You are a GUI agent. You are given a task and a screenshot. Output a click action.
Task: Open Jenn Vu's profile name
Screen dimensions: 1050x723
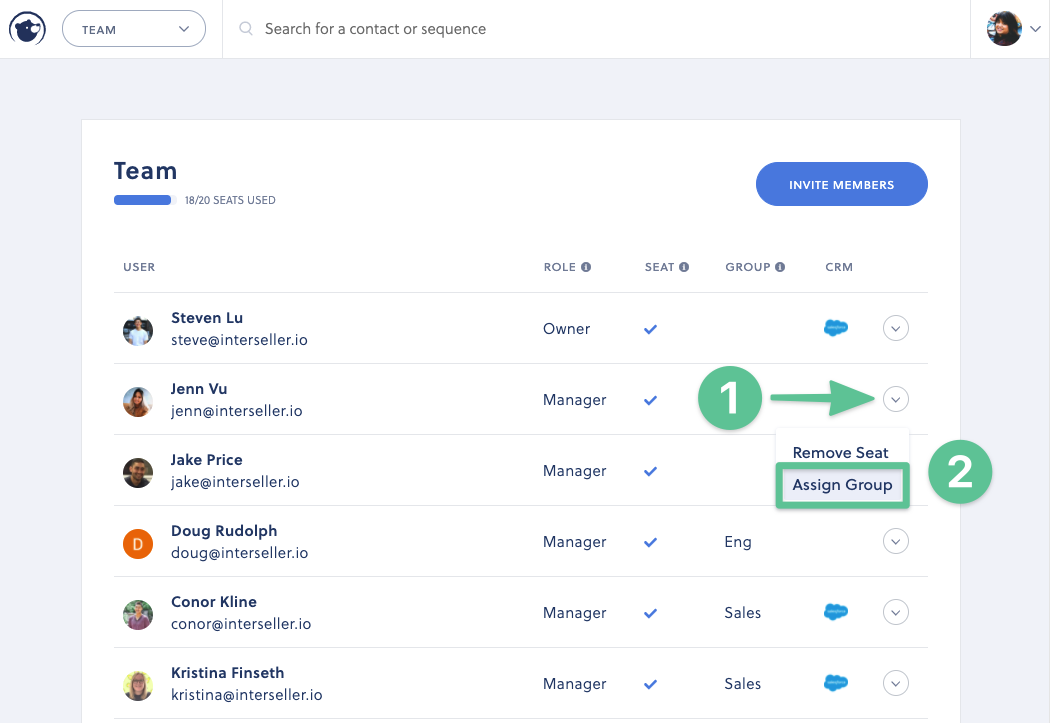coord(199,388)
